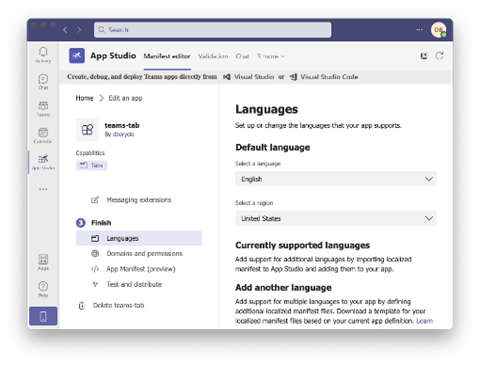
Task: Open the profile avatar menu
Action: (x=439, y=30)
